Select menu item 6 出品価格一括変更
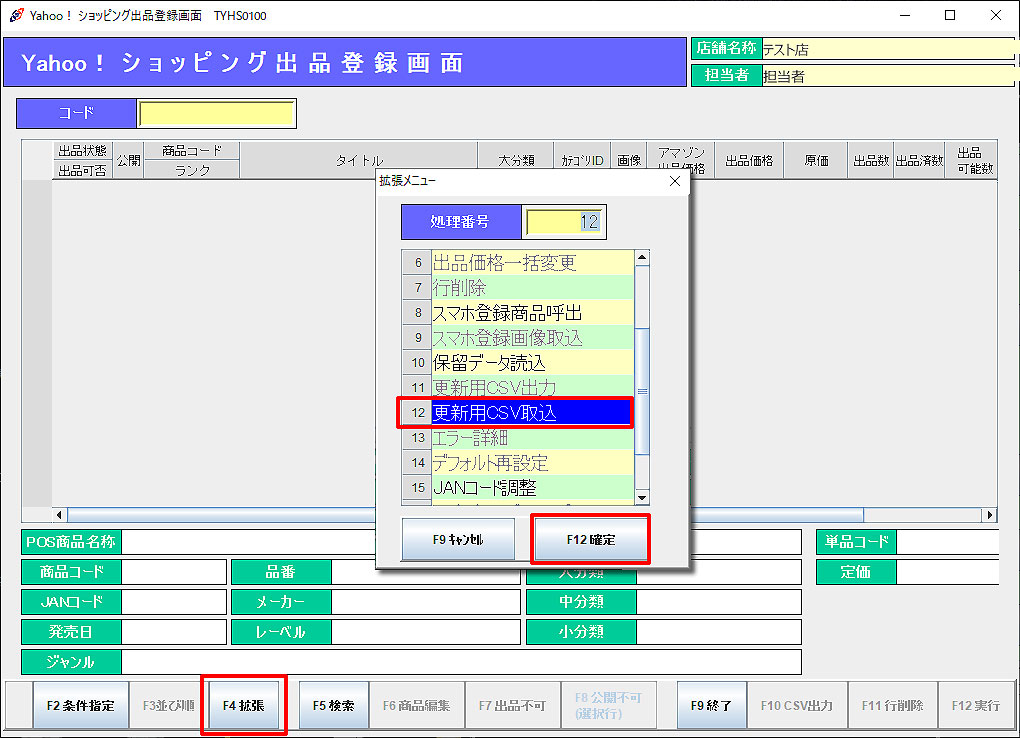Image resolution: width=1020 pixels, height=738 pixels. 532,263
